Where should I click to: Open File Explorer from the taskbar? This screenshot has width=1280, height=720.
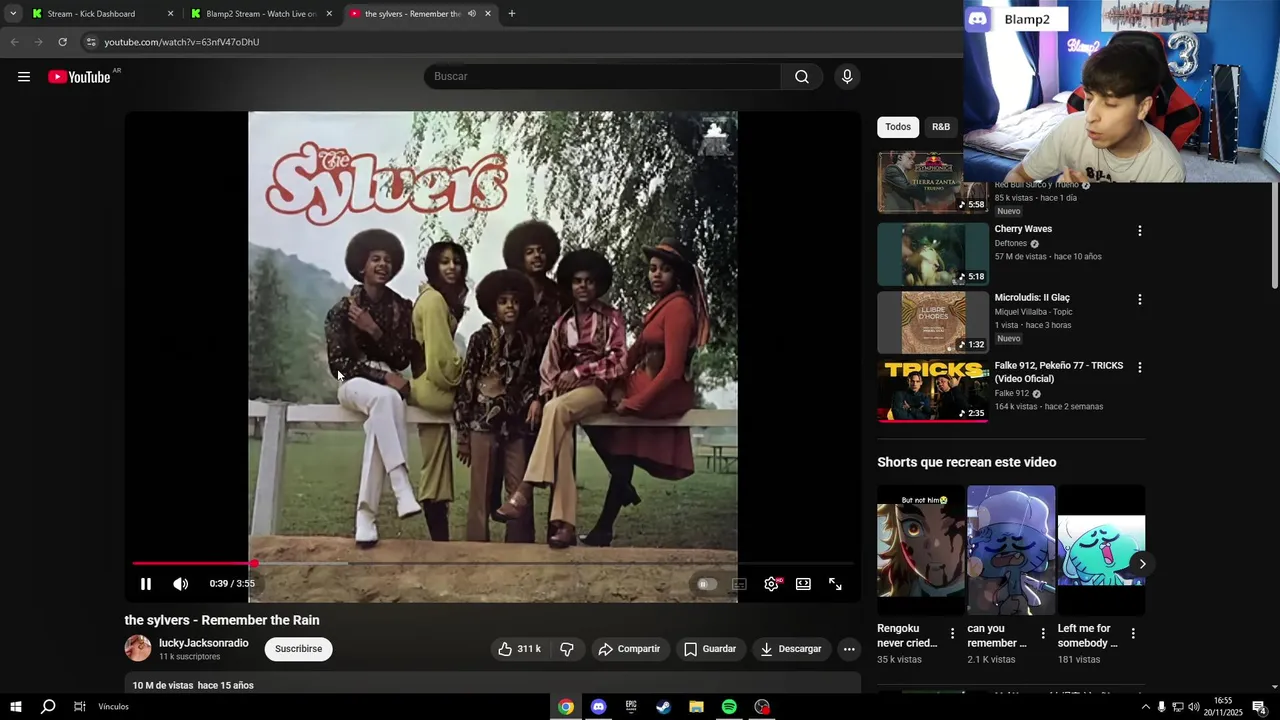click(696, 707)
